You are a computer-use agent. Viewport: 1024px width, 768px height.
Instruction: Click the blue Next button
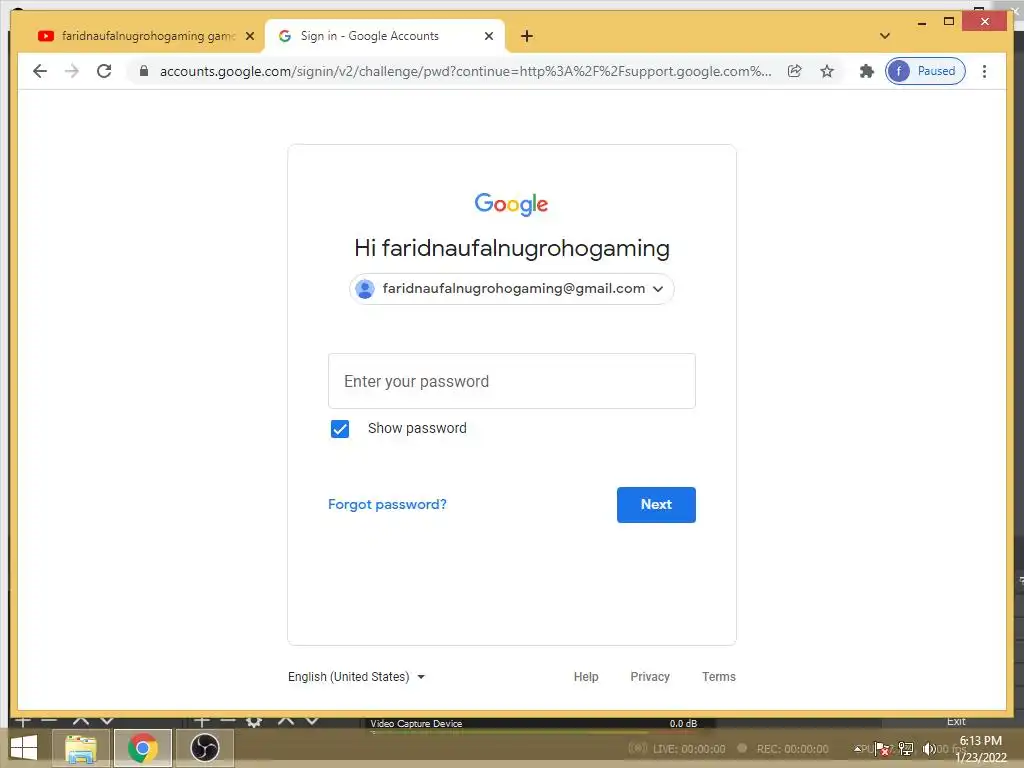656,505
